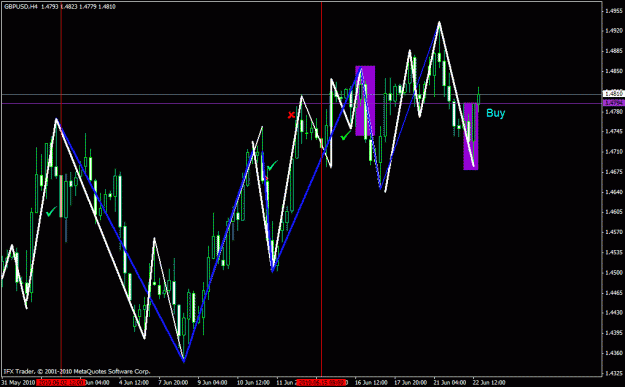Click the 1.4500 price axis label

click(x=614, y=273)
